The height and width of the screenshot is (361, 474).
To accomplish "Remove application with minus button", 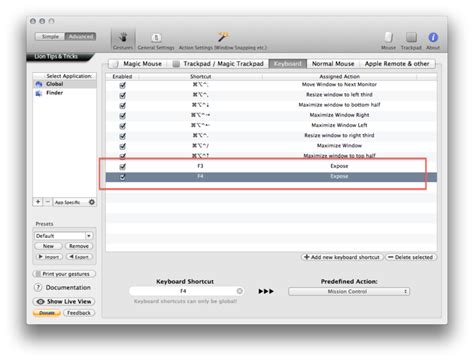I will click(47, 202).
